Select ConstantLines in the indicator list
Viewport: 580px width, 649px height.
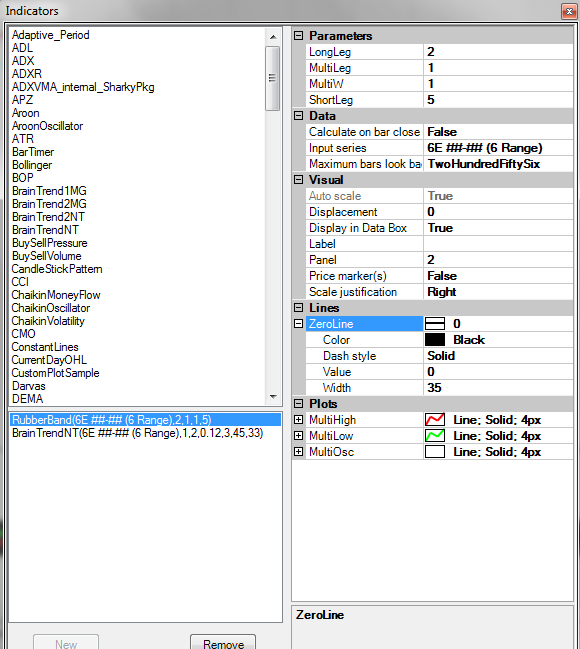[45, 347]
